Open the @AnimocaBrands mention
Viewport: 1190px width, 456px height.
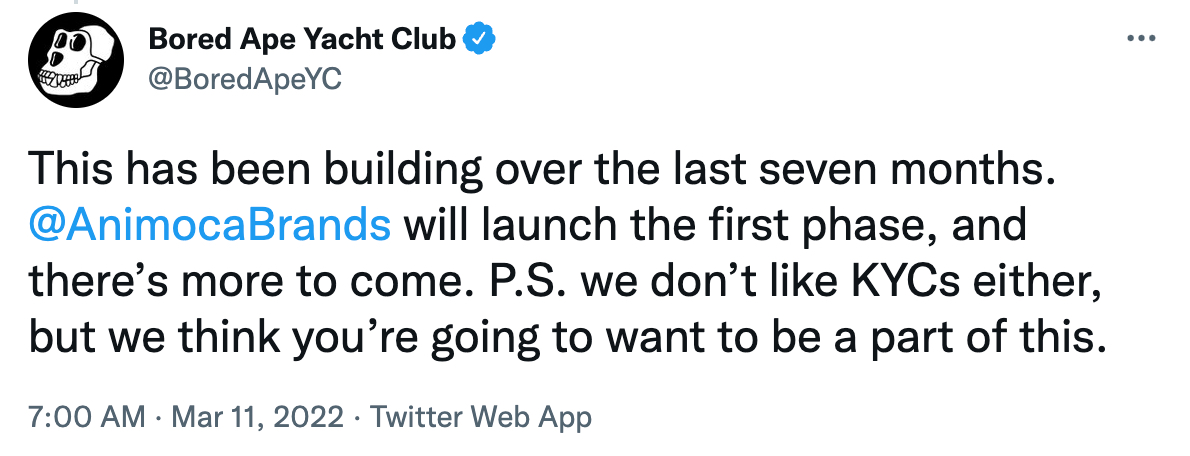[x=210, y=227]
